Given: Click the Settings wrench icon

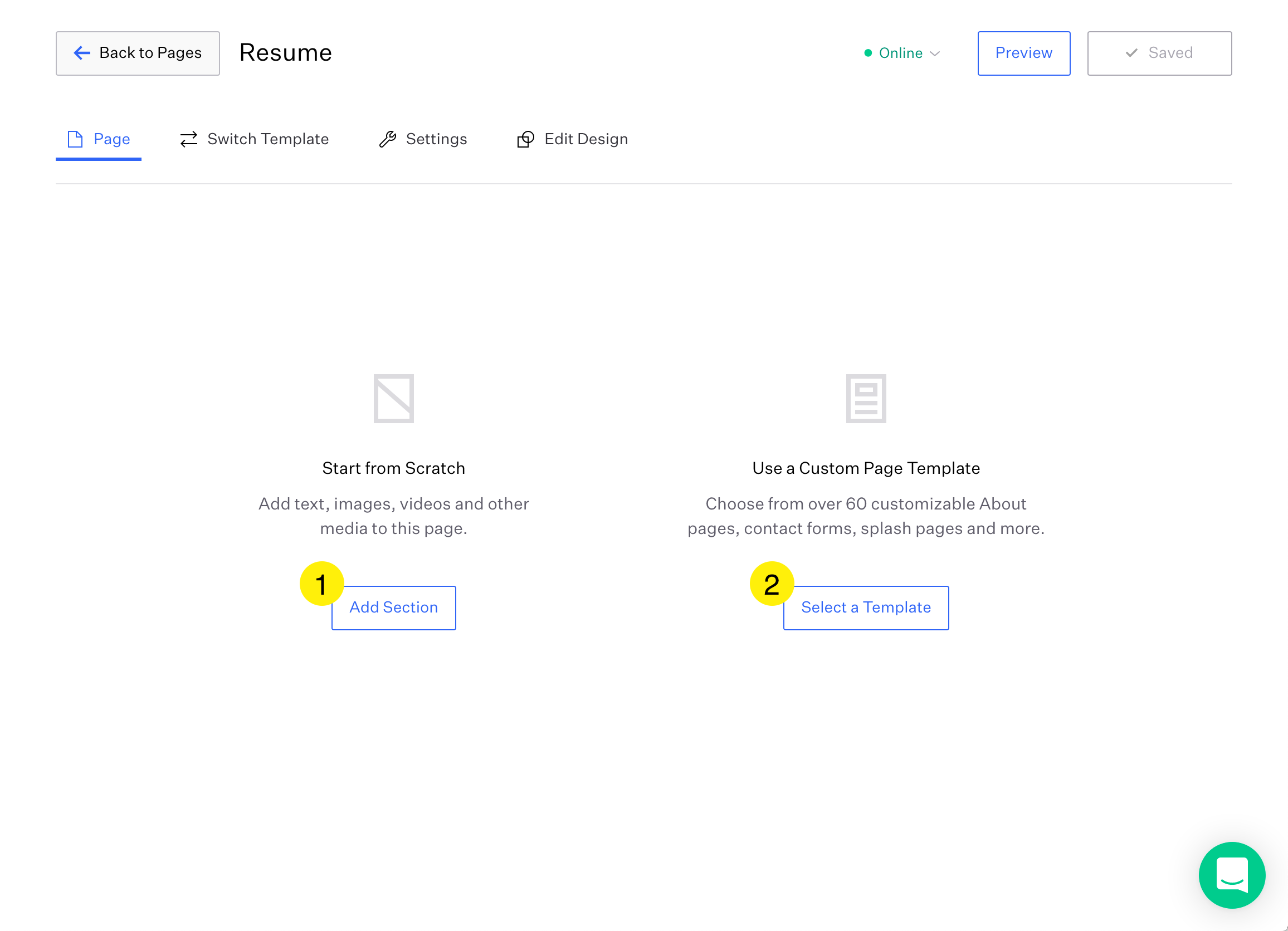Looking at the screenshot, I should pos(388,139).
